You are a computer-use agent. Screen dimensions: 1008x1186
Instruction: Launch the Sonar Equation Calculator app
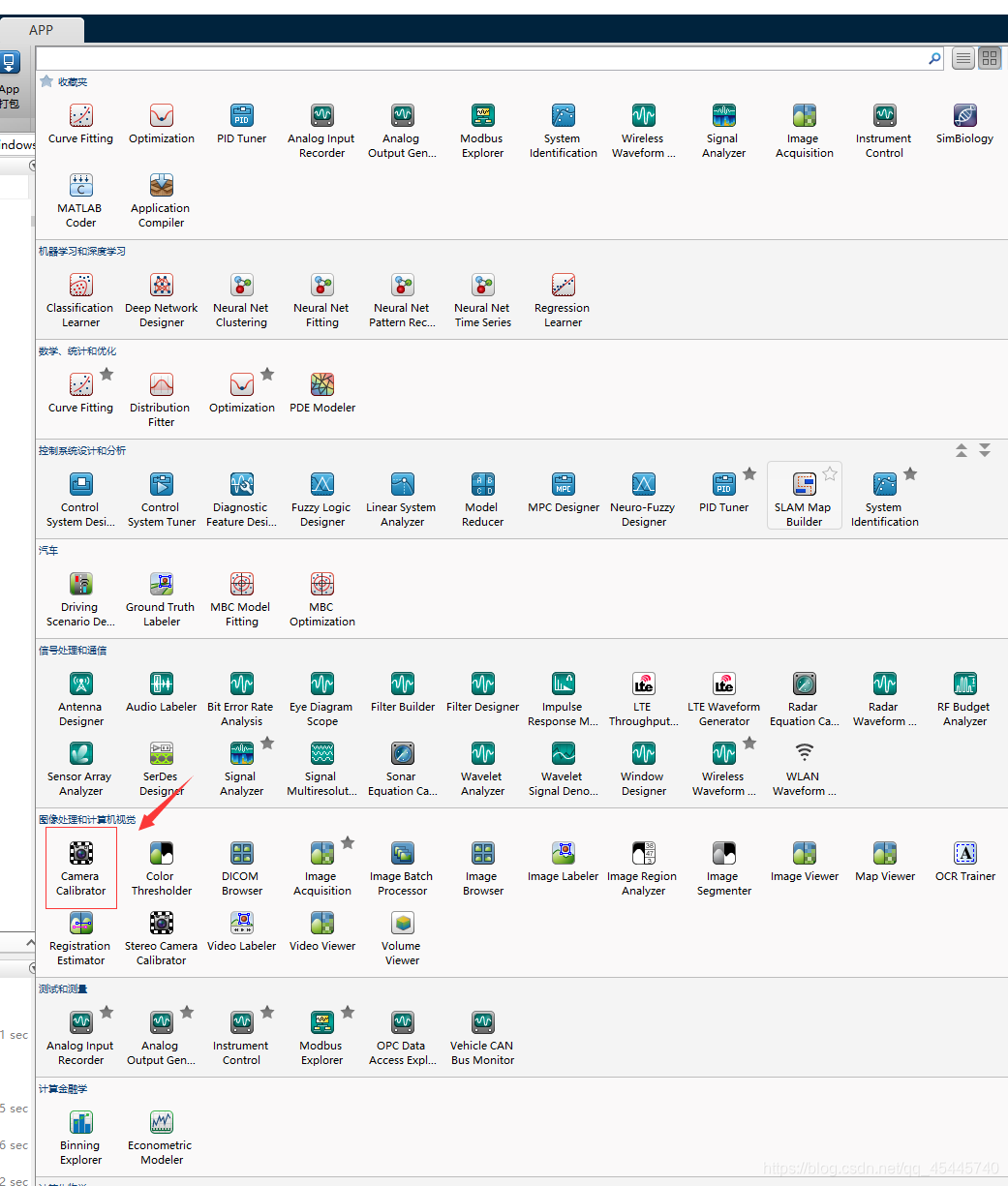403,768
